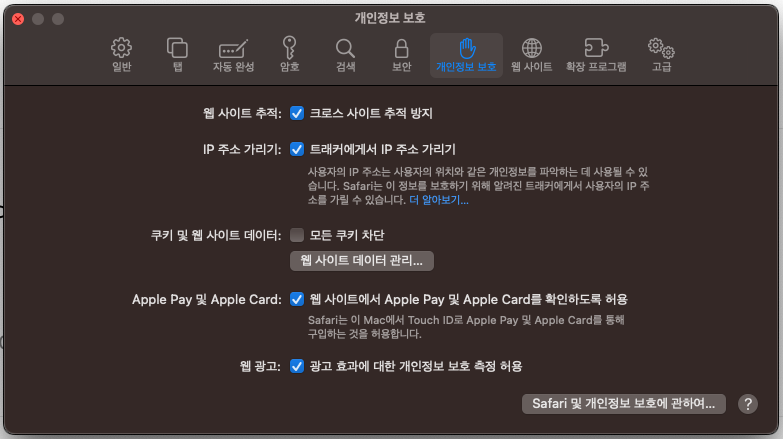Click the window title 개인정보 보호
This screenshot has width=783, height=439.
[x=390, y=18]
